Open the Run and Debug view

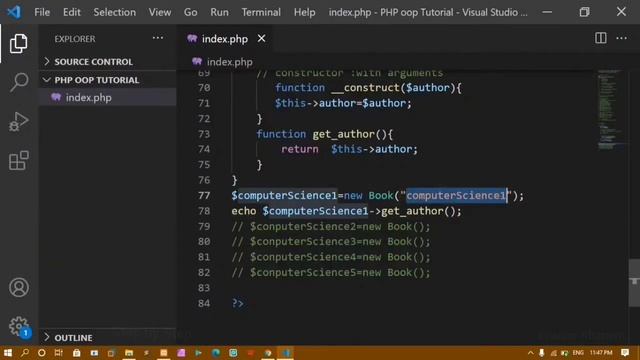click(x=18, y=122)
